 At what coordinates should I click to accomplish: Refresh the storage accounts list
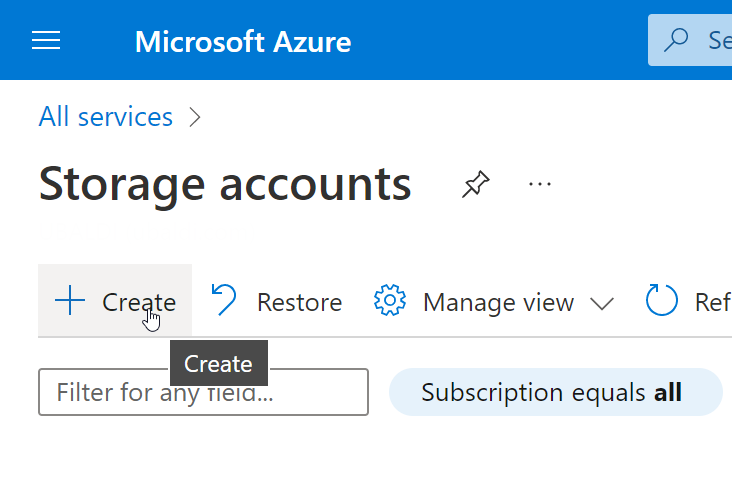pyautogui.click(x=687, y=301)
